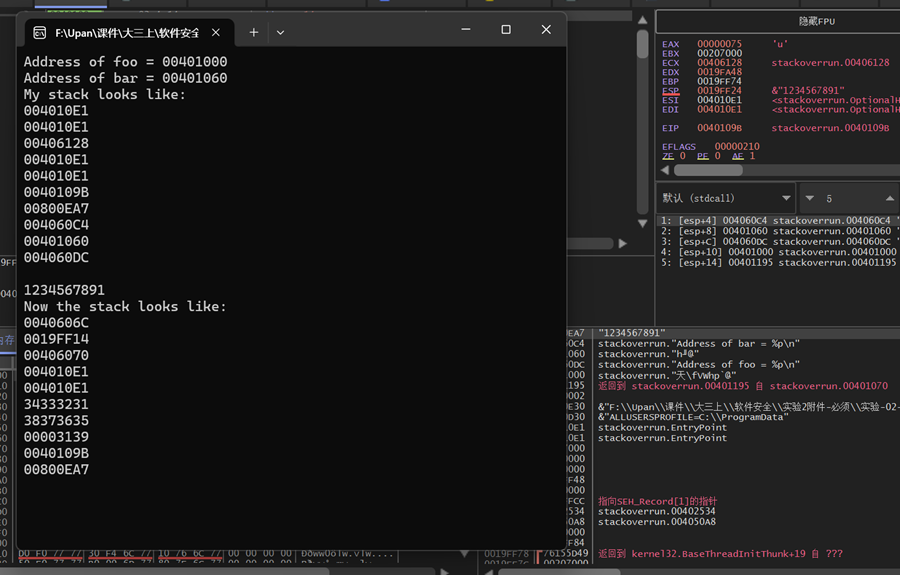Decrease the argument count stepper below 5
Viewport: 900px width, 575px height.
click(x=809, y=198)
